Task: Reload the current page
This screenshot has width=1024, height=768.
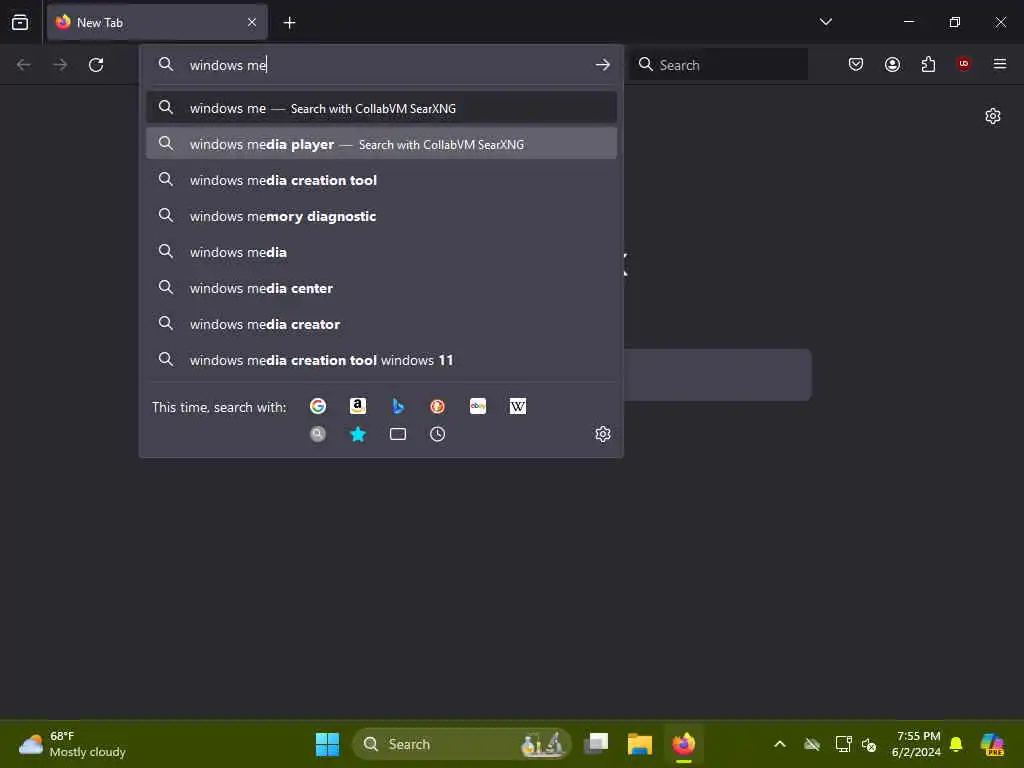Action: pyautogui.click(x=96, y=65)
